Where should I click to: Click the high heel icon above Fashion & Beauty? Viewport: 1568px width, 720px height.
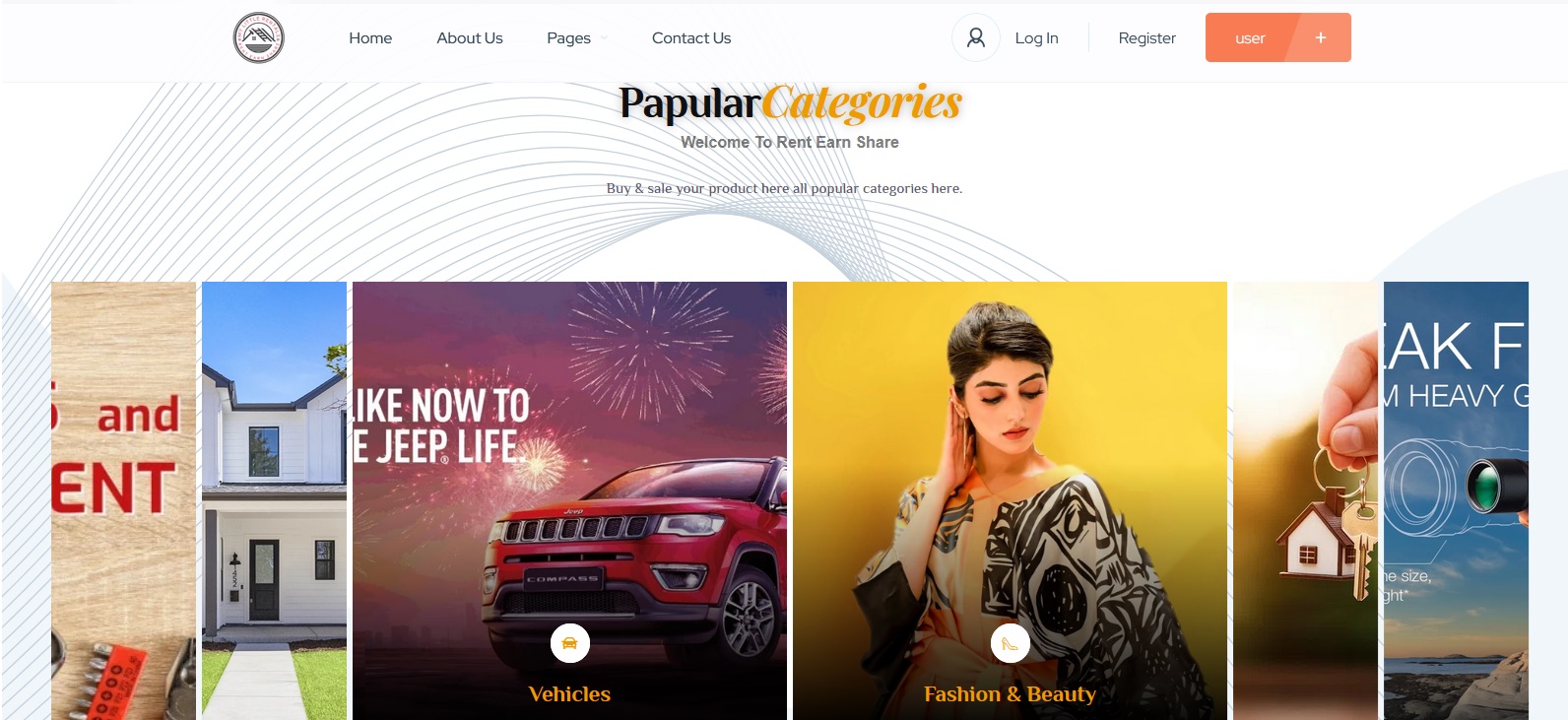click(x=1010, y=643)
